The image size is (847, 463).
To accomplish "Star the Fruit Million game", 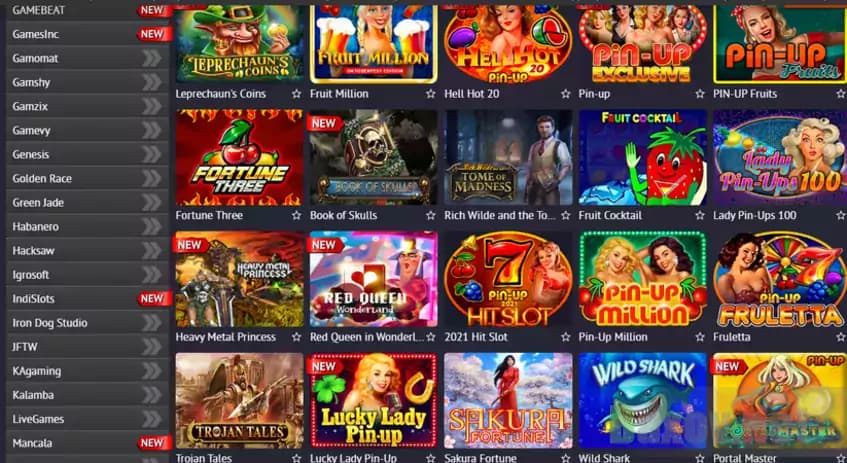I will tap(431, 94).
